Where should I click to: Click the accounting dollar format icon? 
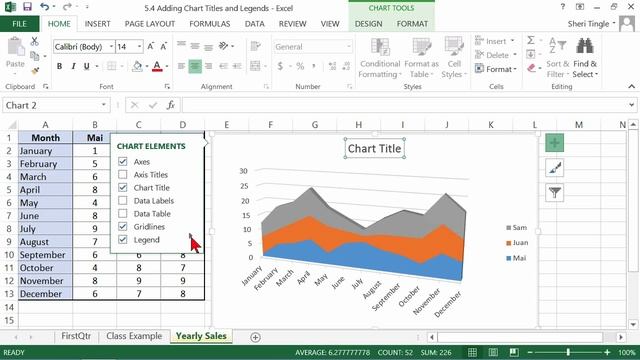(x=280, y=66)
